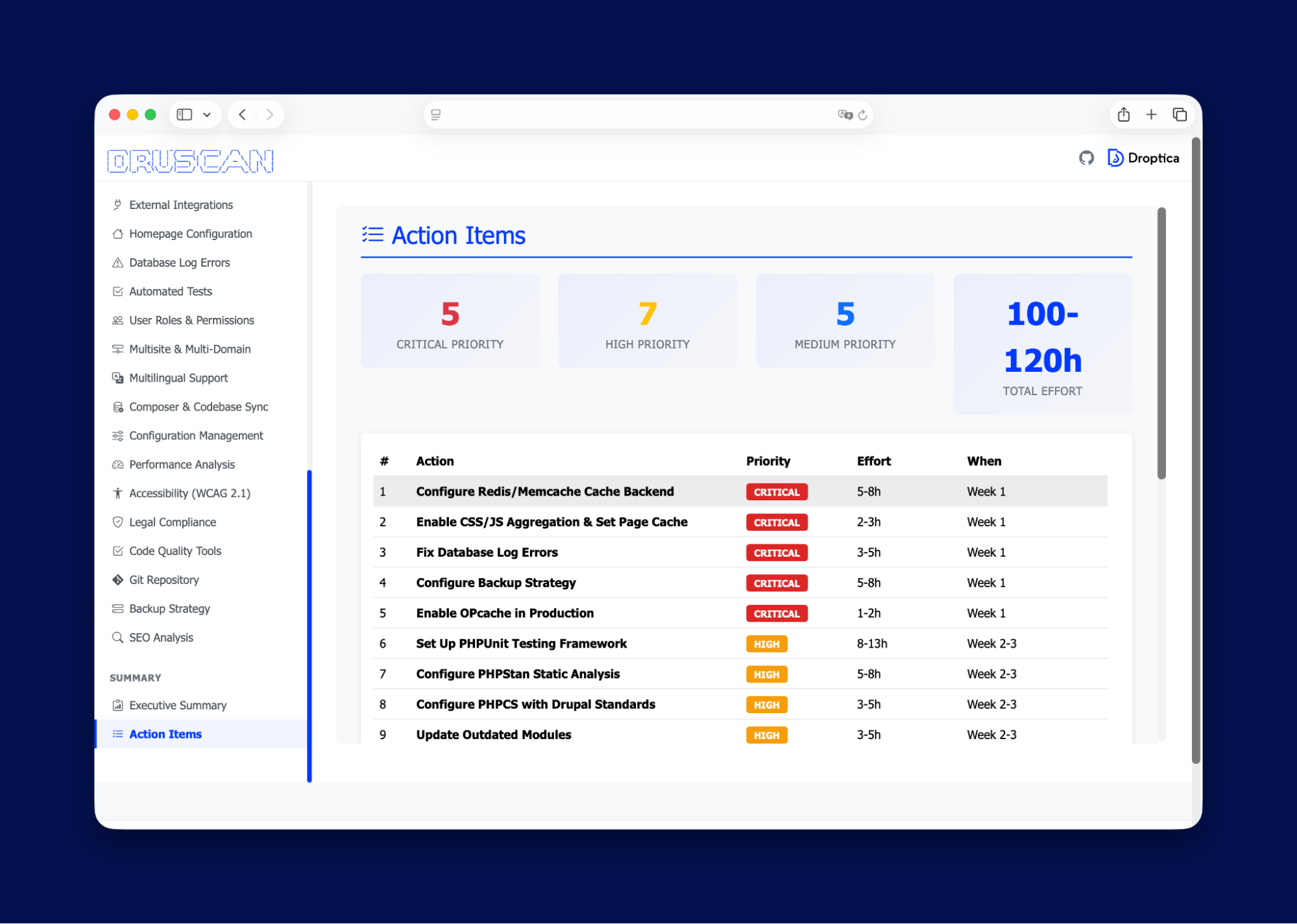Open the Executive Summary section
The image size is (1297, 924).
point(177,705)
